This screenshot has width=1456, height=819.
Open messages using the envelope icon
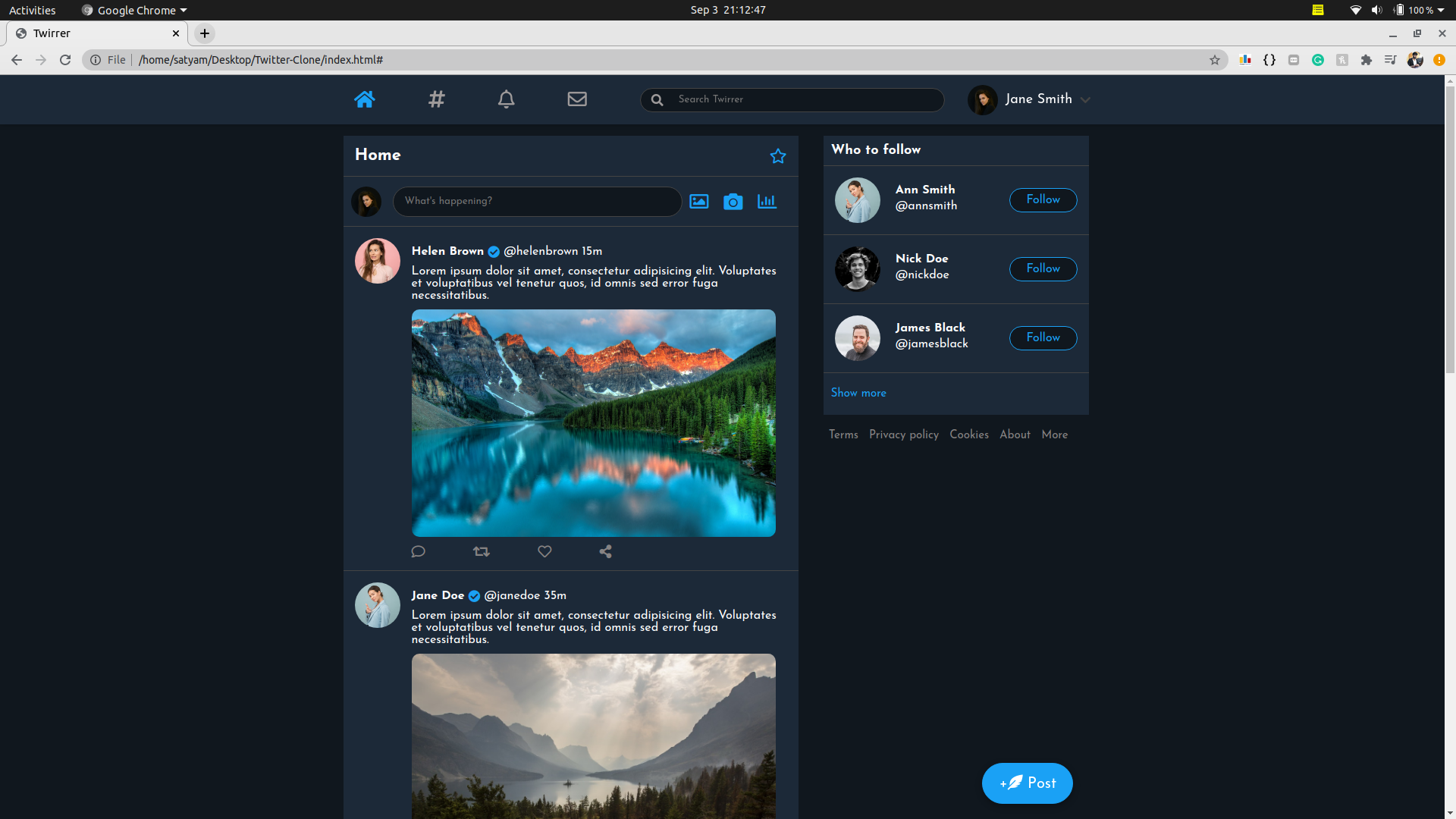577,99
